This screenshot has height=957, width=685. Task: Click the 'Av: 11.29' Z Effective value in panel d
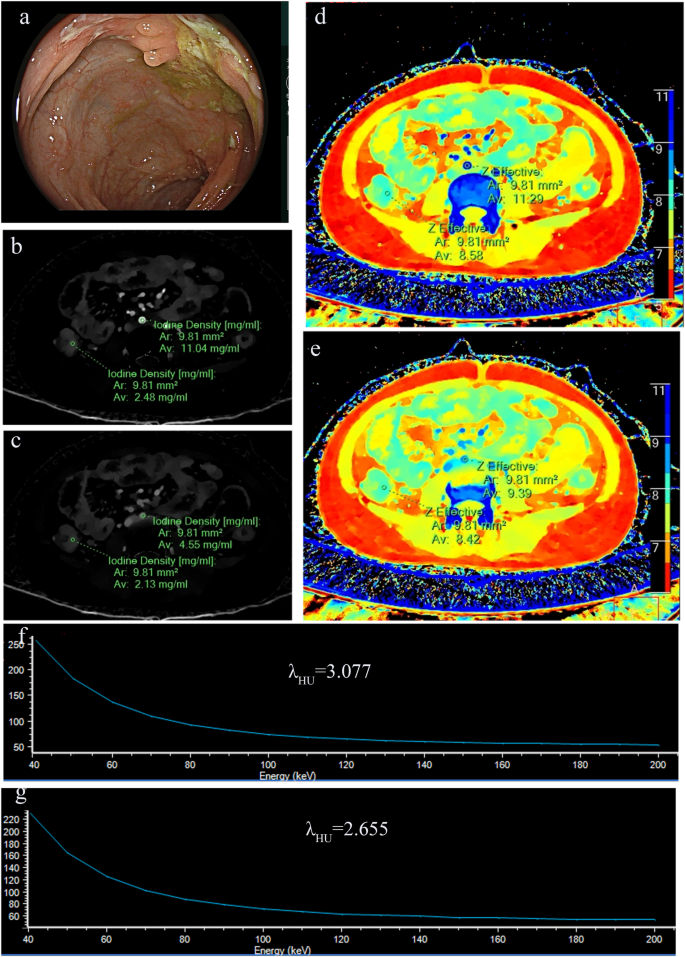(x=515, y=199)
